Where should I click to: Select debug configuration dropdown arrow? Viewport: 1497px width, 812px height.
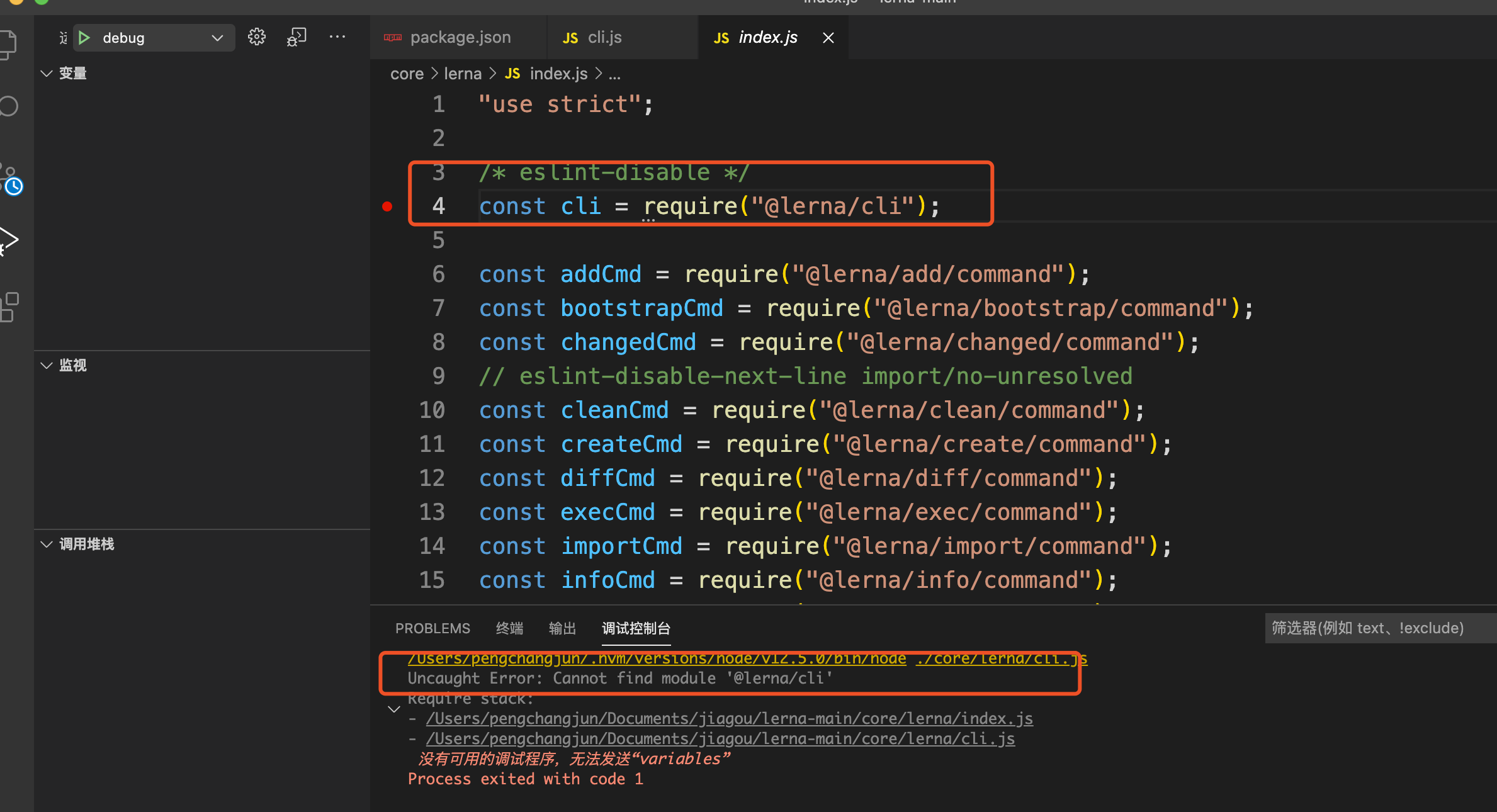pyautogui.click(x=217, y=37)
